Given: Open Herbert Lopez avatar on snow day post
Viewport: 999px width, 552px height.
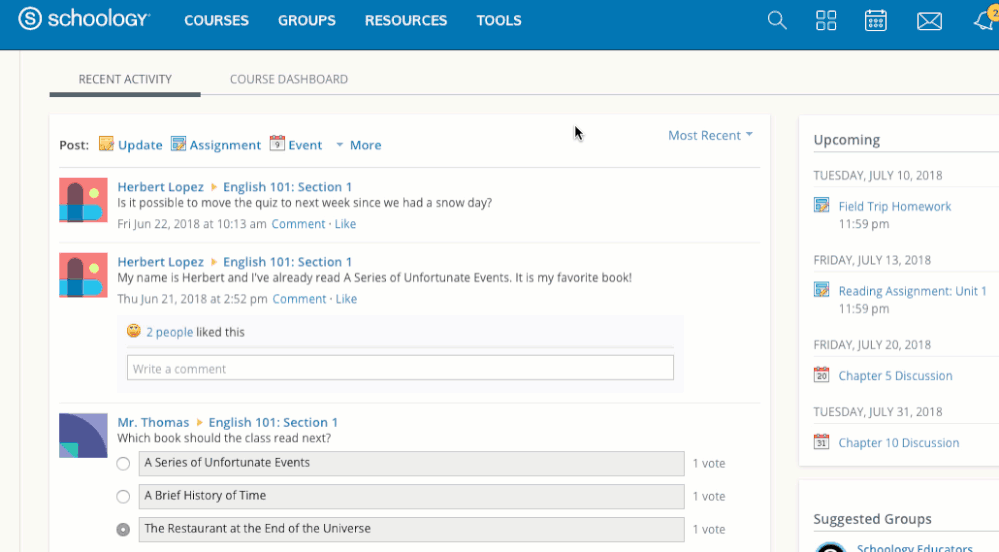Looking at the screenshot, I should click(x=83, y=200).
